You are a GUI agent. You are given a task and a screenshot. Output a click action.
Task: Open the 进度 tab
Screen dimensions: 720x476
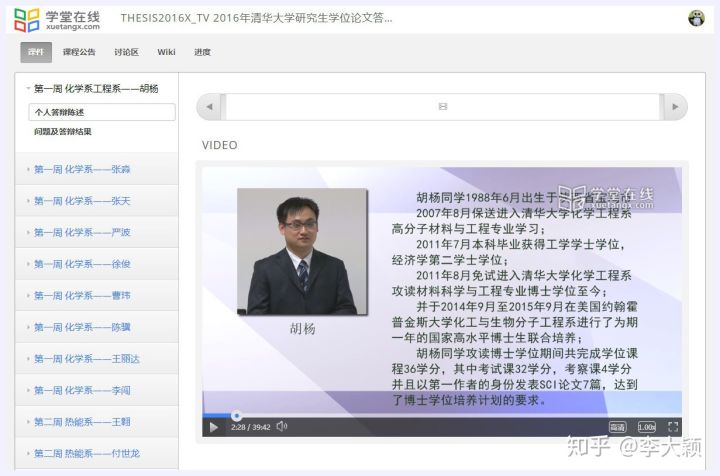(x=202, y=52)
